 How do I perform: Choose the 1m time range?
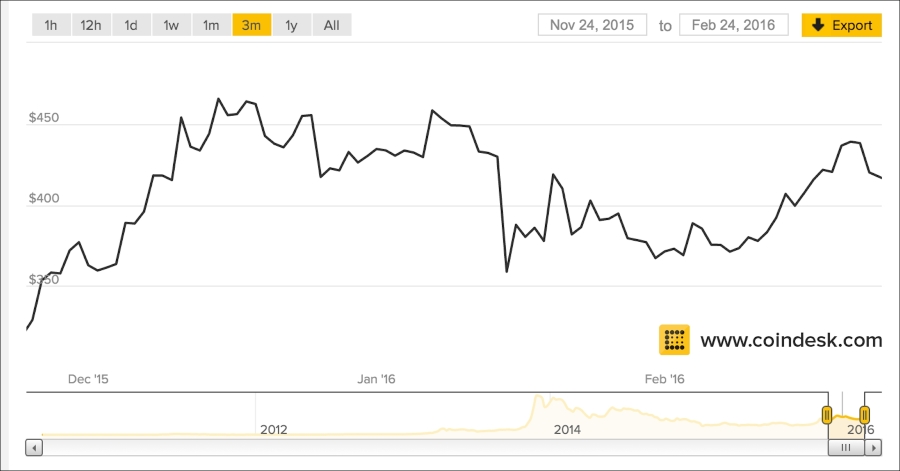coord(211,25)
